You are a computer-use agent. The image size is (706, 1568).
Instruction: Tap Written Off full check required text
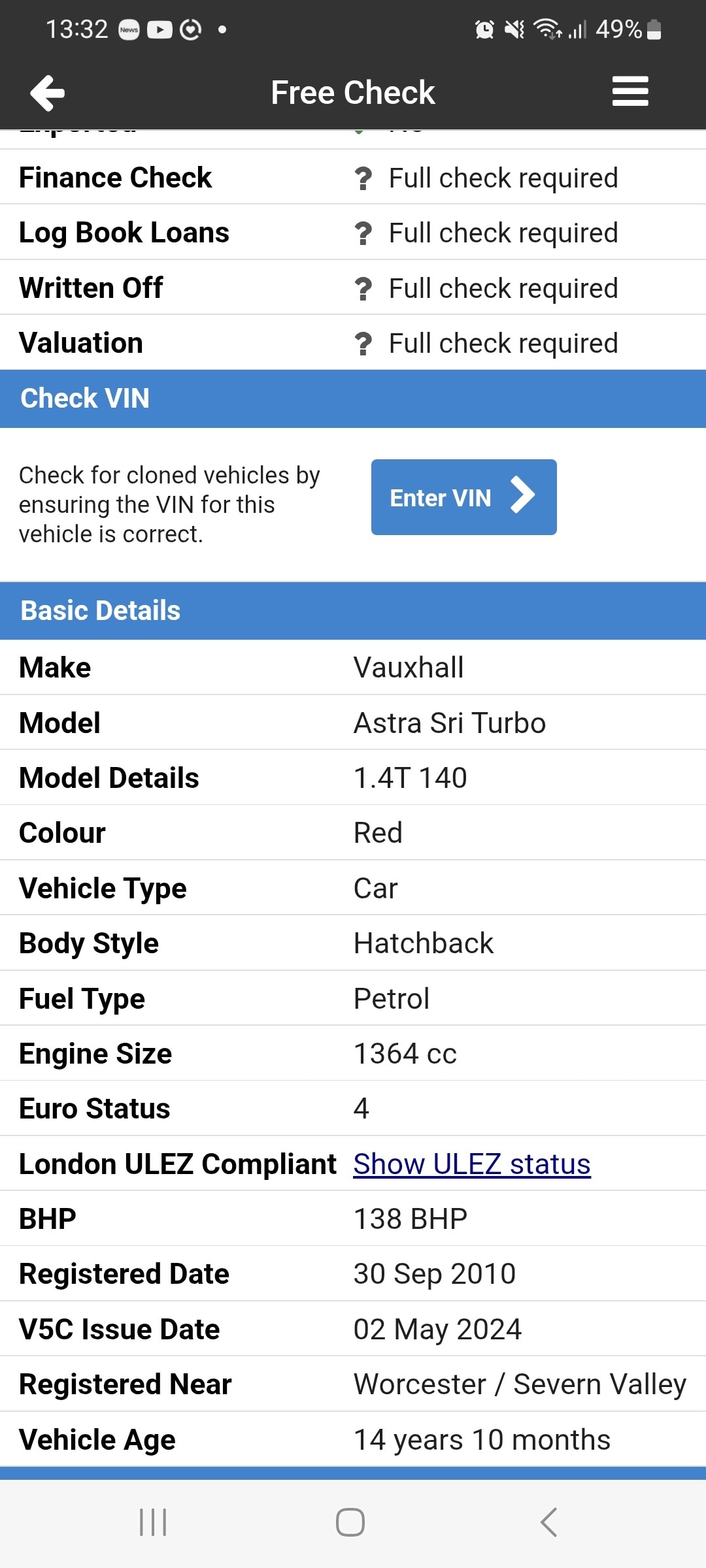click(503, 289)
